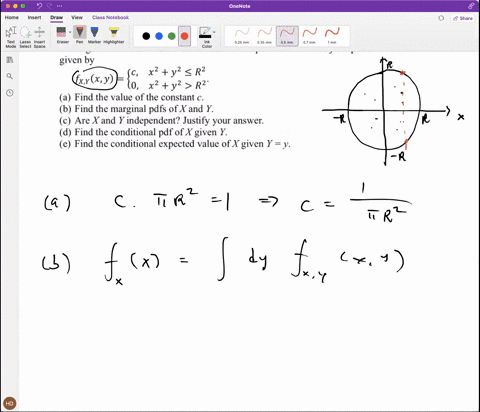Viewport: 480px width, 412px height.
Task: Choose the 0.7 mm pen thickness
Action: (x=309, y=36)
